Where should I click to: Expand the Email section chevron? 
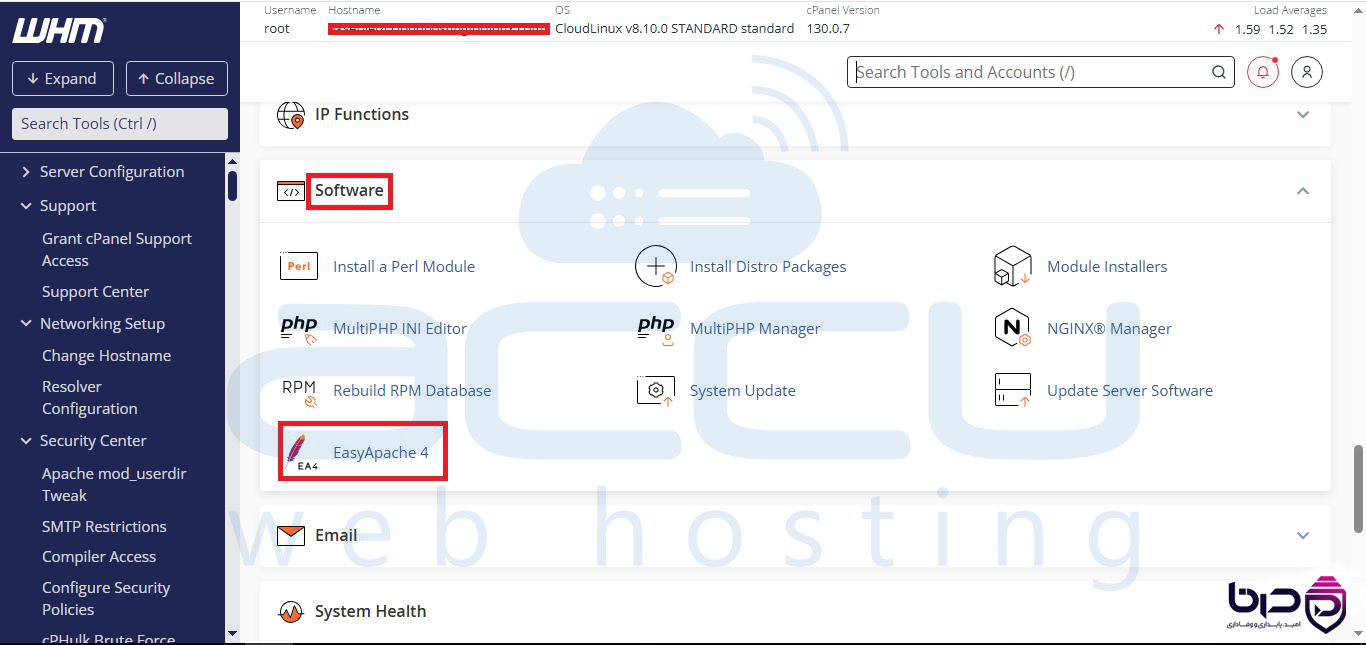pos(1303,535)
